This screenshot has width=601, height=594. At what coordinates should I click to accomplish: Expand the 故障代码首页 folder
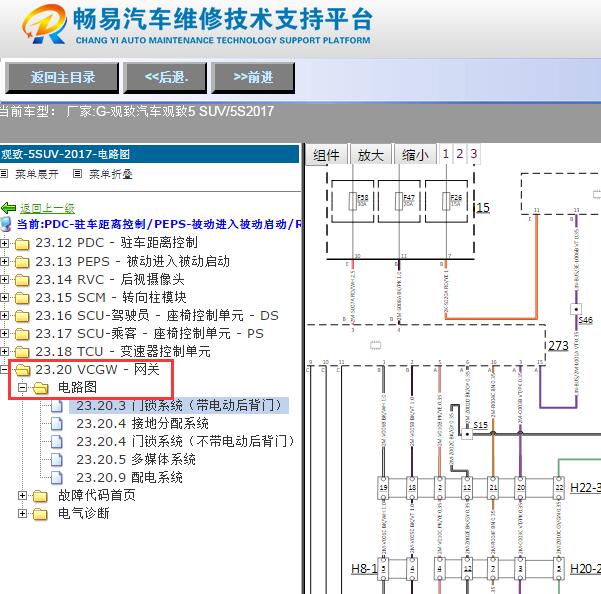coord(23,496)
